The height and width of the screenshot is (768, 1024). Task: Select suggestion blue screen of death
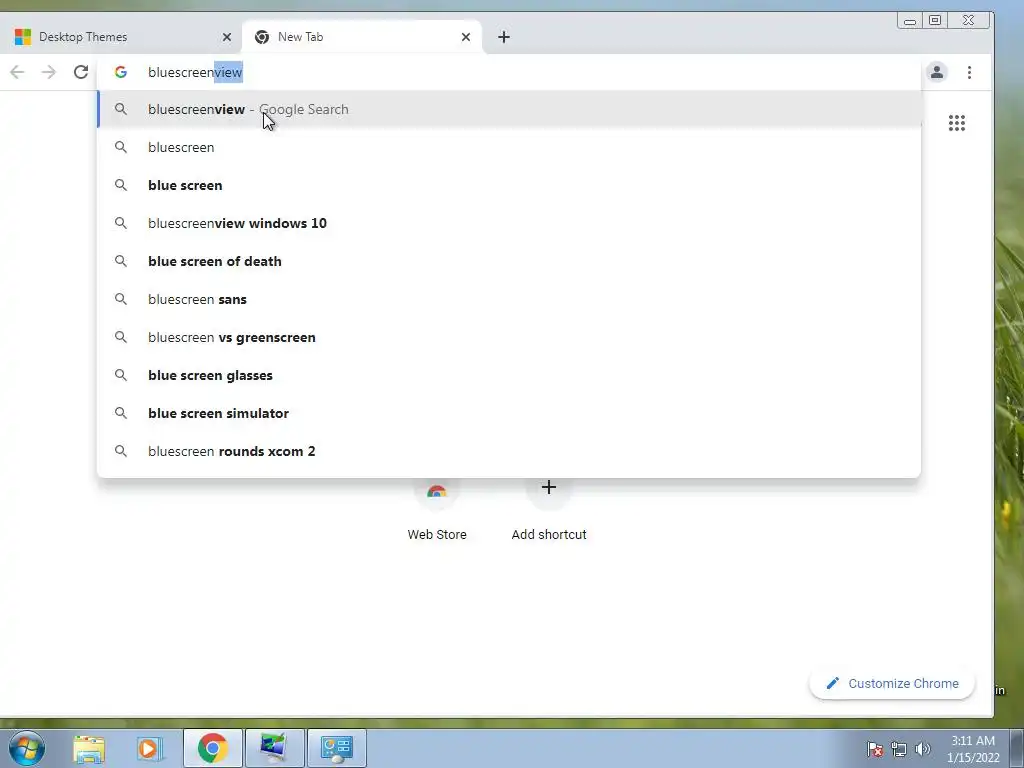coord(509,261)
